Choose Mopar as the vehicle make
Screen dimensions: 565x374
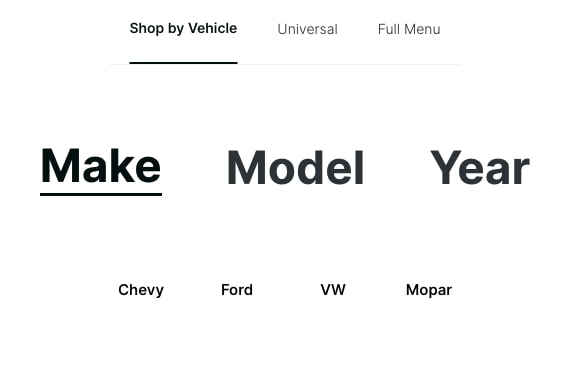tap(429, 290)
